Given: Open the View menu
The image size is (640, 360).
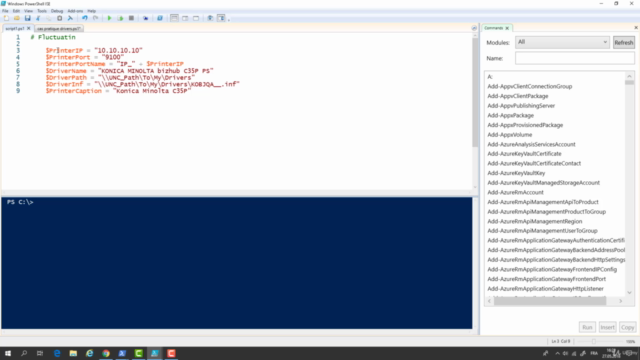Looking at the screenshot, I should click(x=28, y=11).
